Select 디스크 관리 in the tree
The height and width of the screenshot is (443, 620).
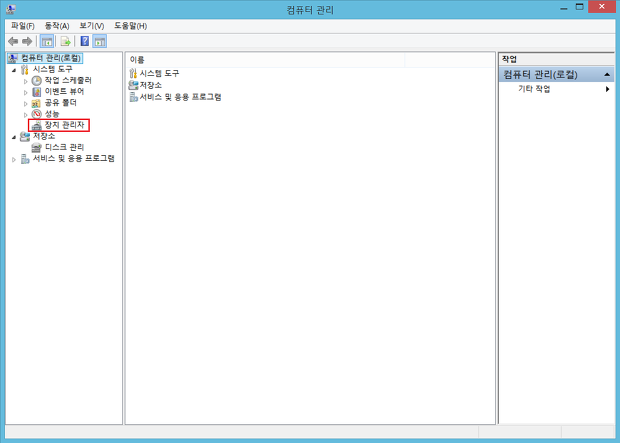(x=64, y=147)
